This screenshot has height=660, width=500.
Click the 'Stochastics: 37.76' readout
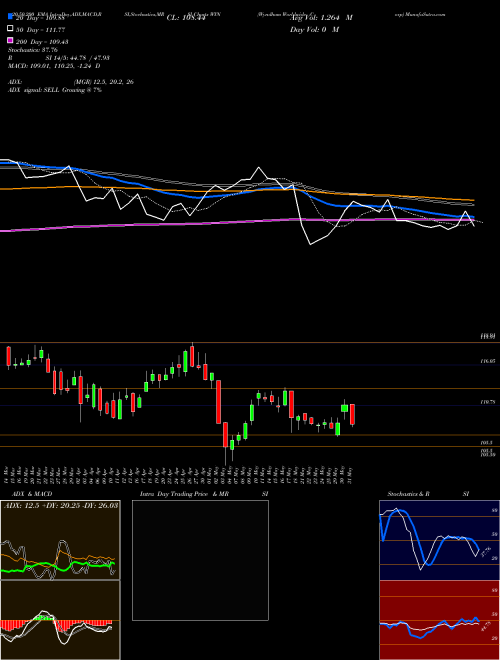click(x=33, y=50)
